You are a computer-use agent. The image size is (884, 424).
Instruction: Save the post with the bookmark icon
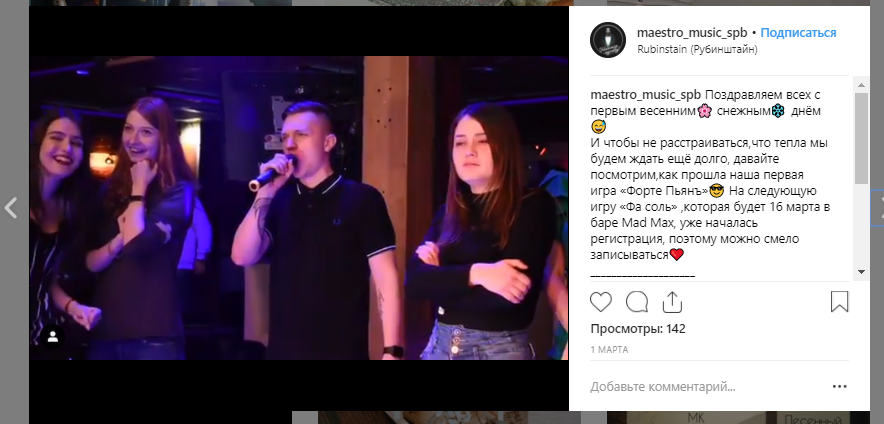[839, 302]
